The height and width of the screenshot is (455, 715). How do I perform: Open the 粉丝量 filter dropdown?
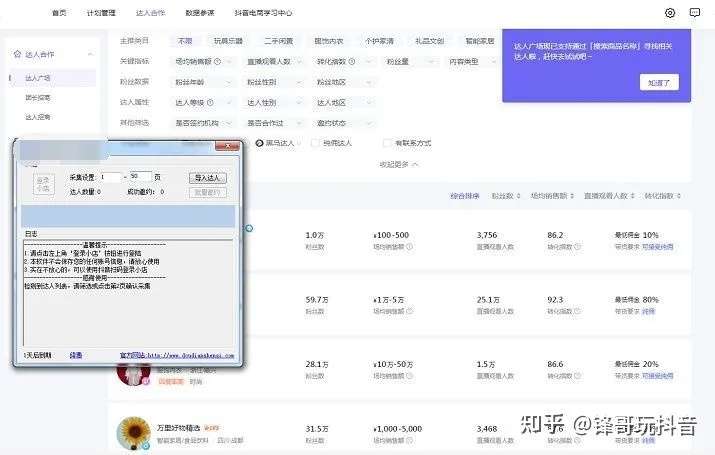[x=410, y=61]
